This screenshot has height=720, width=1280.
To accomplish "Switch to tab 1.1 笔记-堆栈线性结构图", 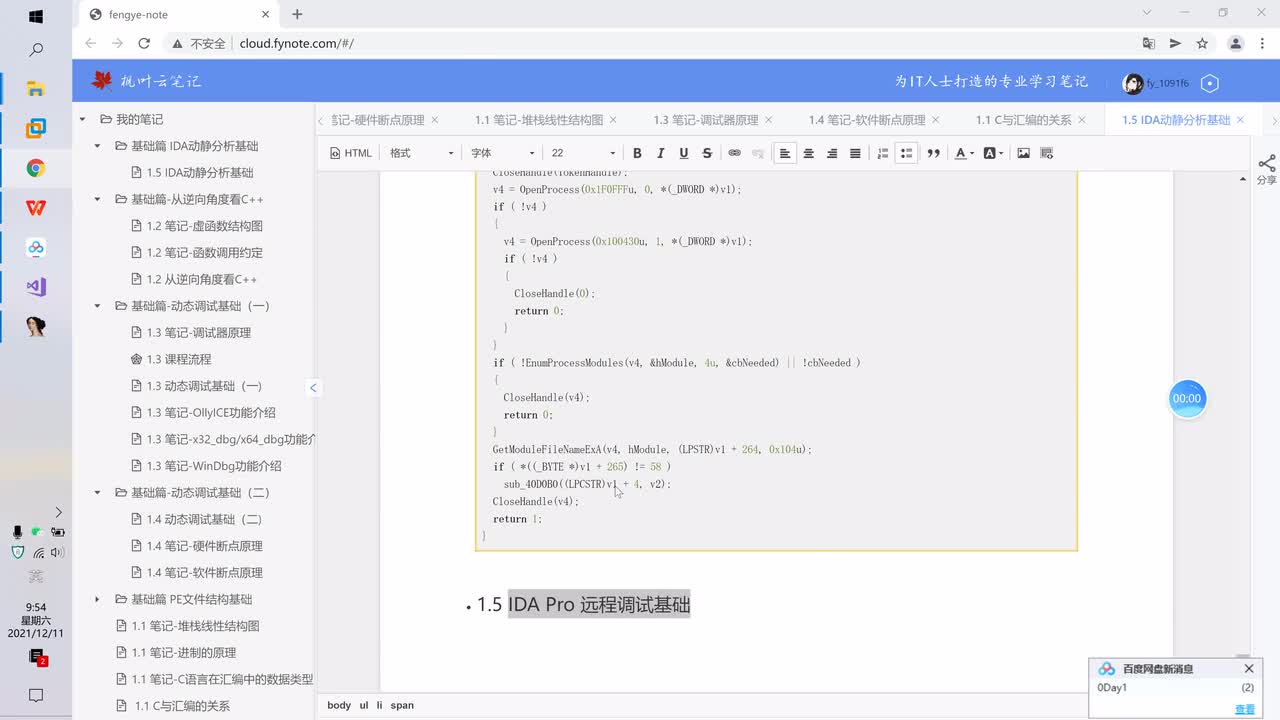I will (x=539, y=120).
